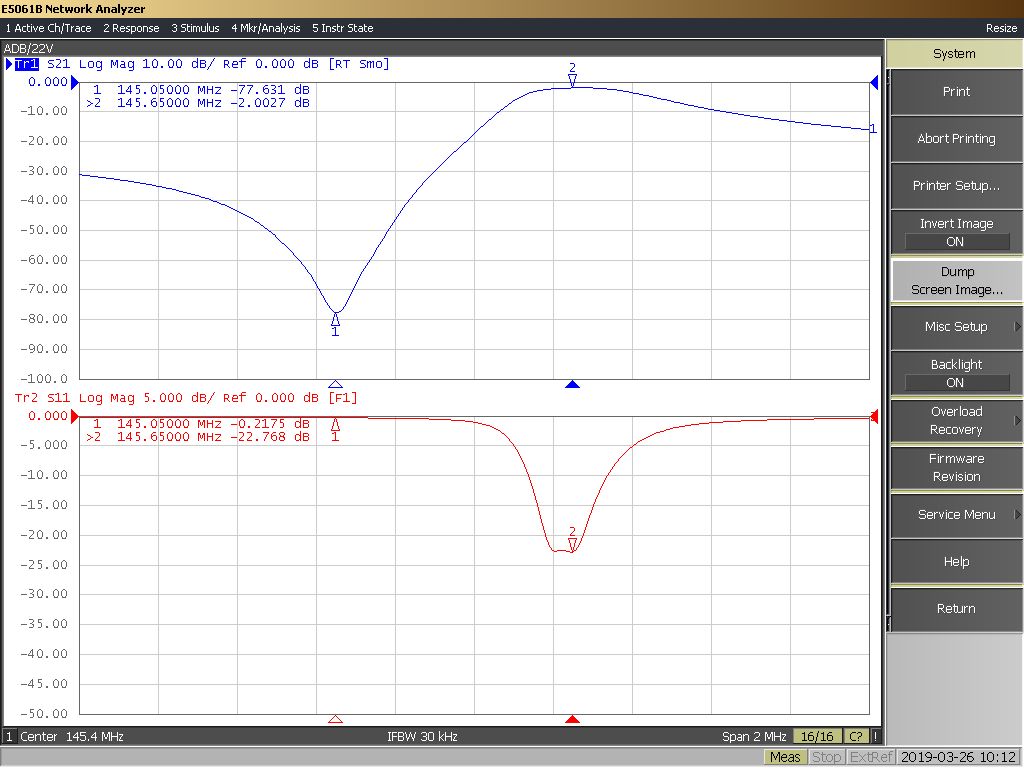
Task: Click the exclamation warning indicator in status bar
Action: [x=876, y=737]
